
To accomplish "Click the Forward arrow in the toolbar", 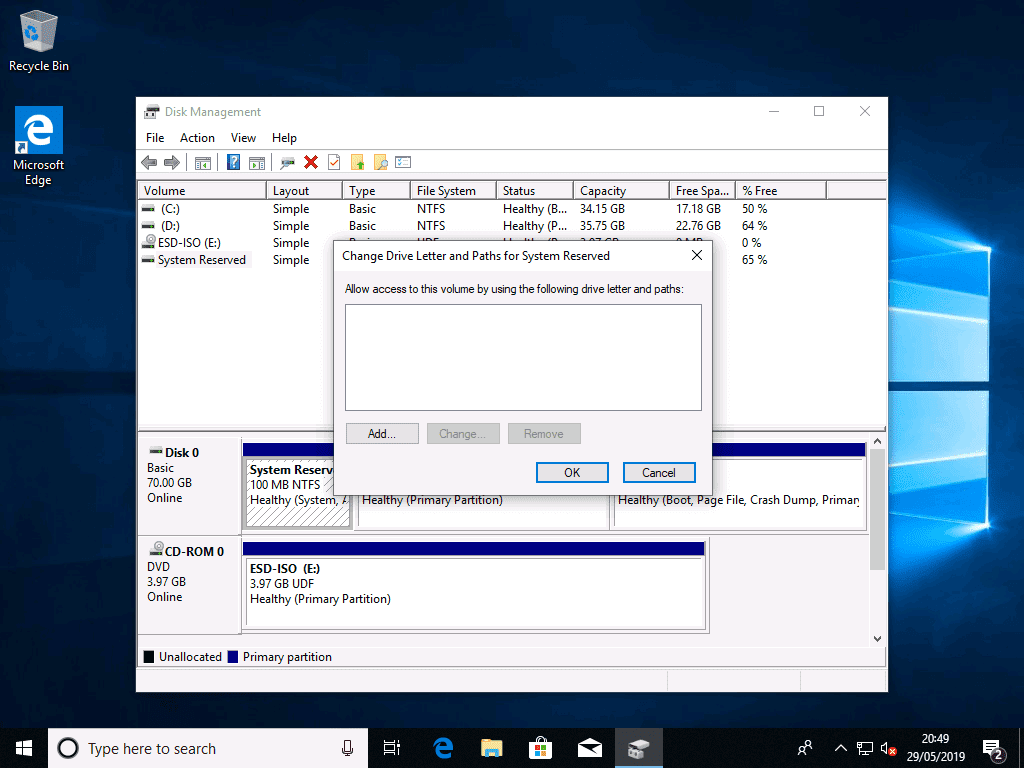I will click(x=172, y=163).
